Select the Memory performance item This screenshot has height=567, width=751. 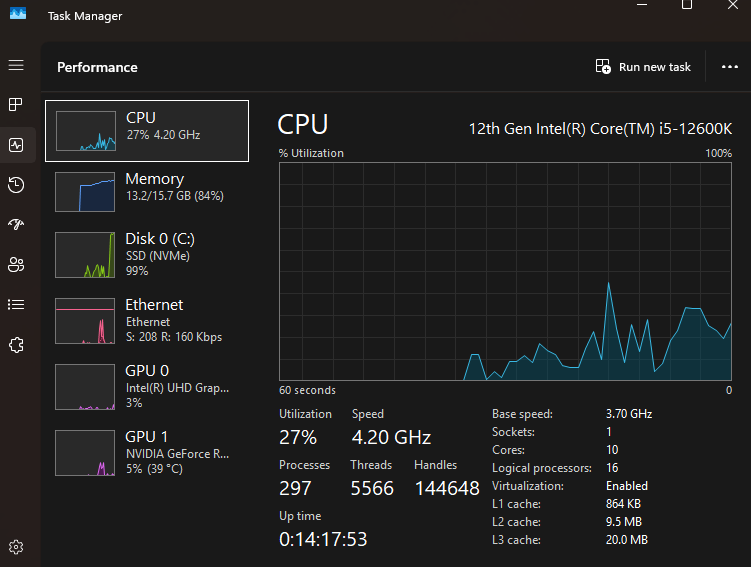(147, 192)
